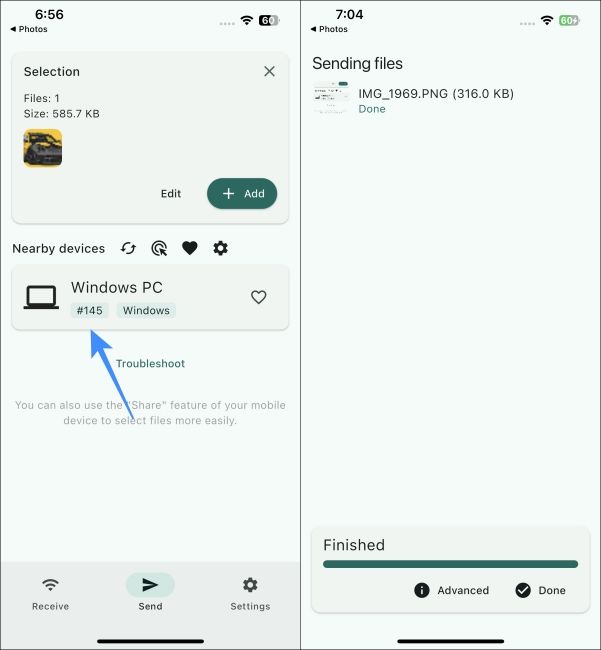Viewport: 601px width, 650px height.
Task: Switch to the Receive tab
Action: pos(50,595)
